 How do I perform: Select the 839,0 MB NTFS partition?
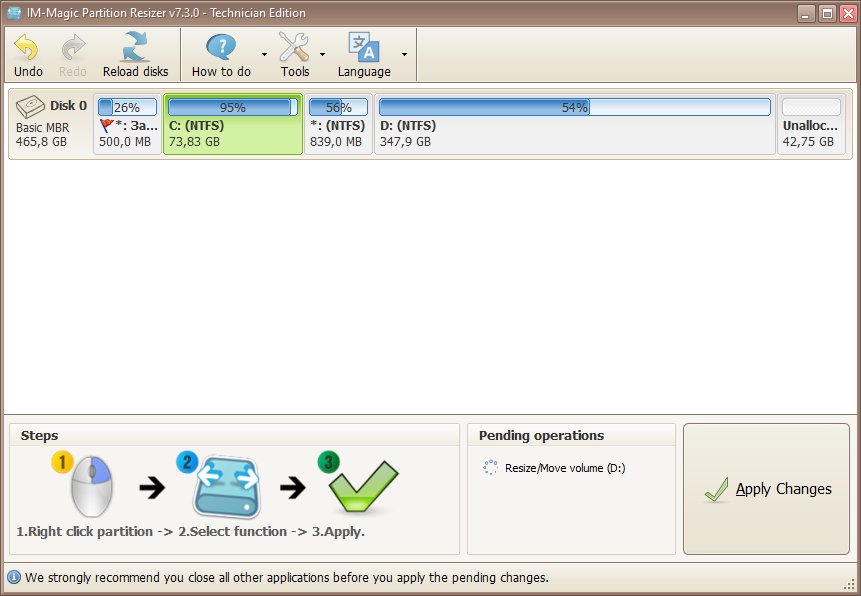338,125
